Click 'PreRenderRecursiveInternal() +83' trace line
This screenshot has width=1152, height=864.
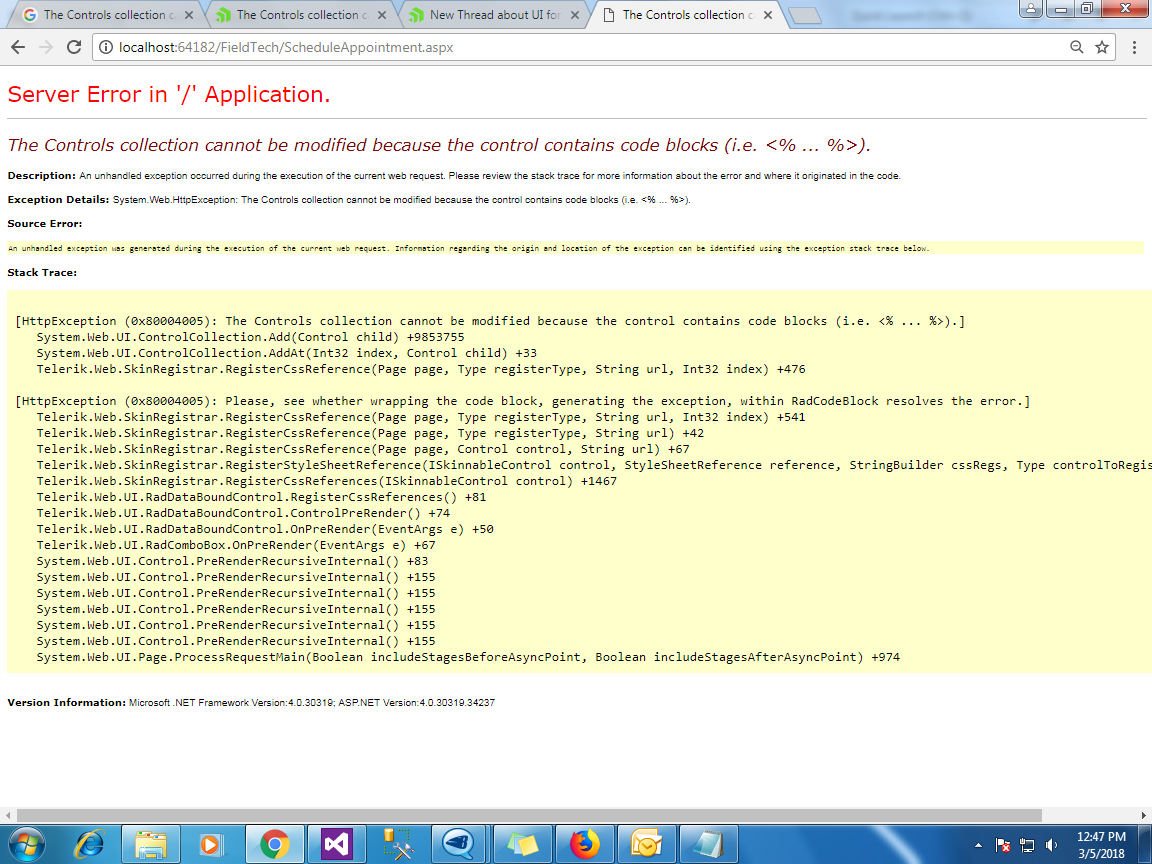point(232,561)
